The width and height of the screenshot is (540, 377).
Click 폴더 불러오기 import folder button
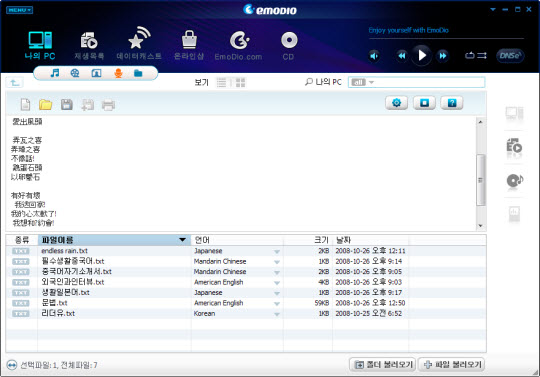383,364
